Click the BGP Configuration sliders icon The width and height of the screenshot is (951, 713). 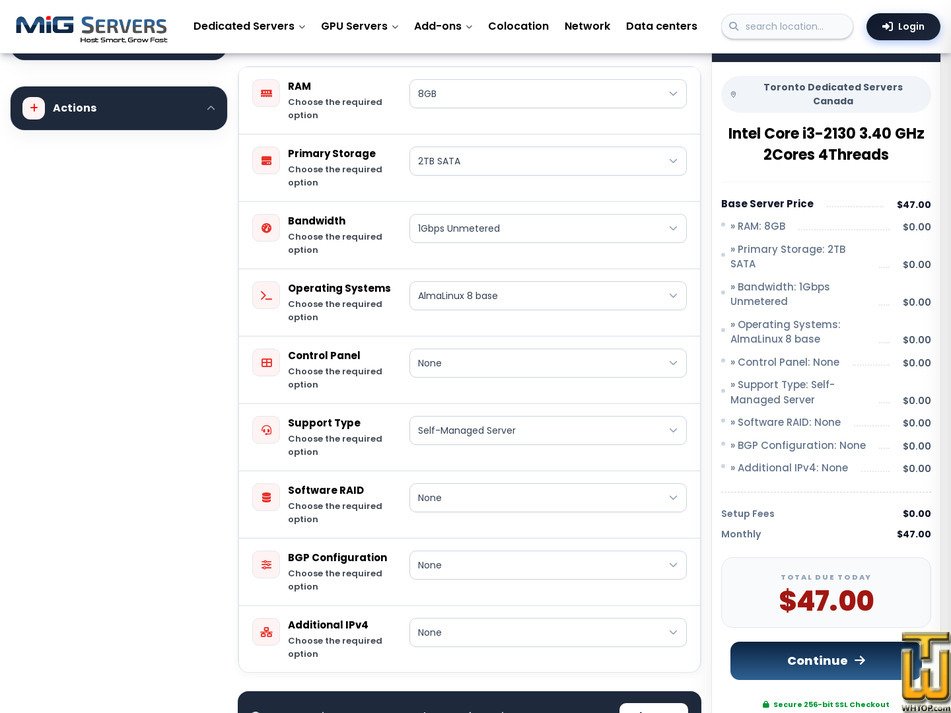point(266,564)
